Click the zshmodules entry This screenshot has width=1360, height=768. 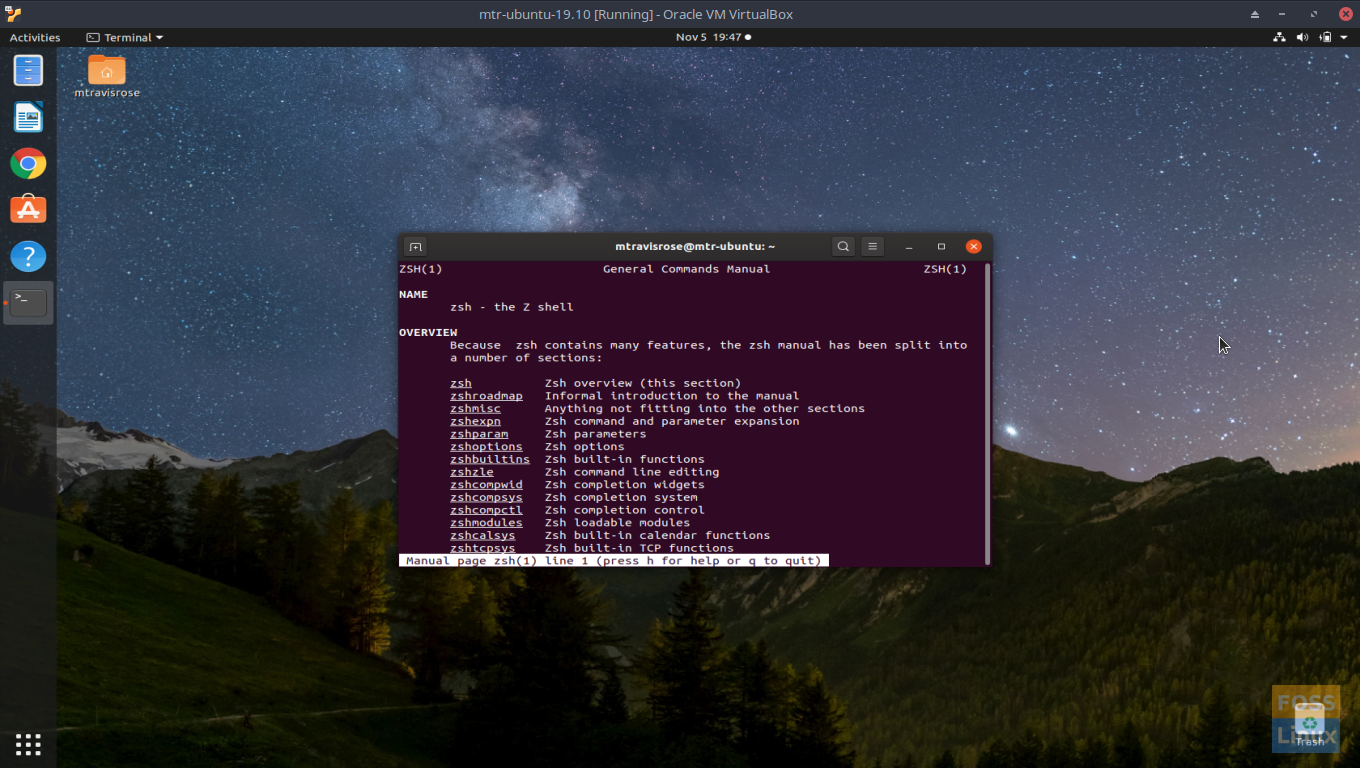pos(486,522)
